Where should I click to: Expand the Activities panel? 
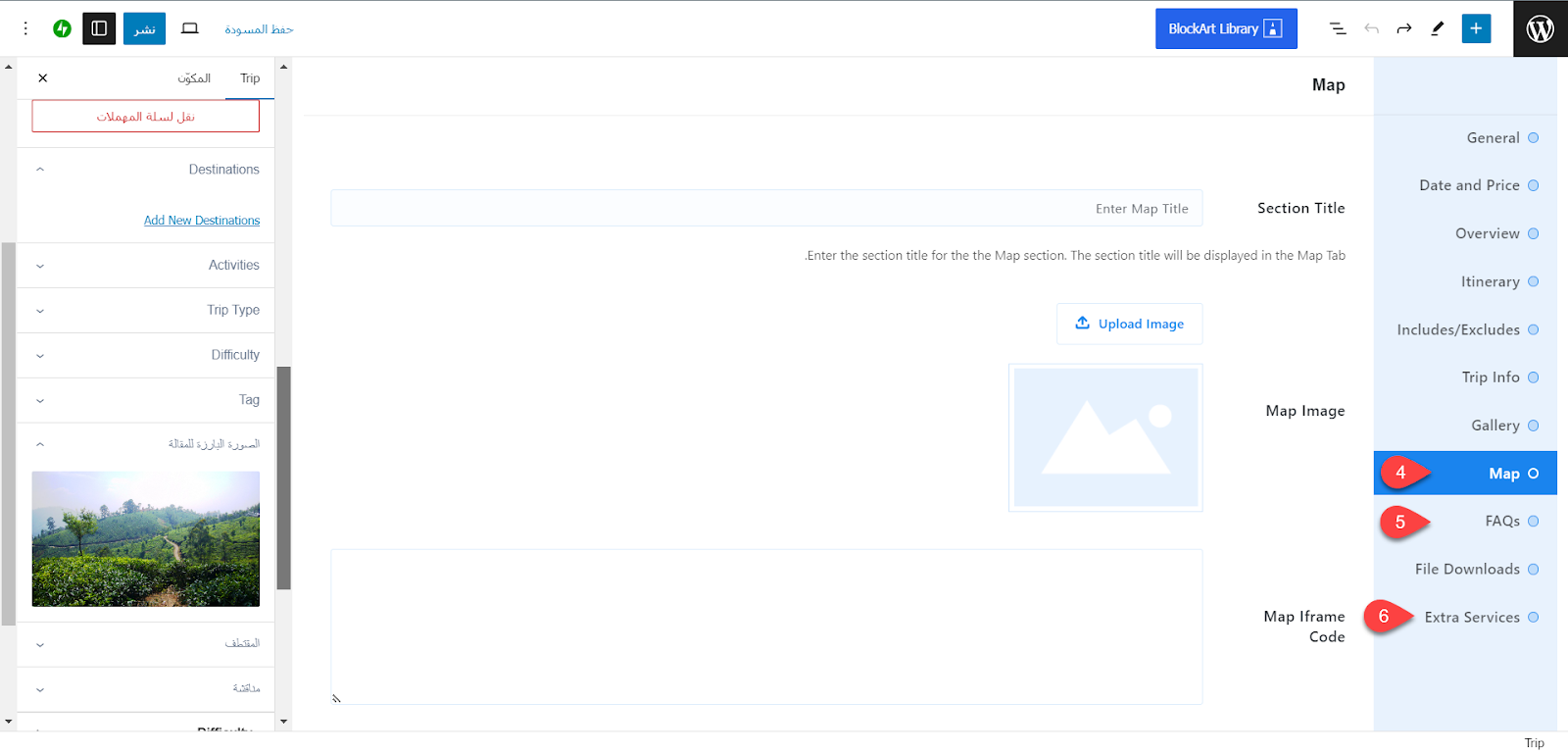tap(146, 266)
